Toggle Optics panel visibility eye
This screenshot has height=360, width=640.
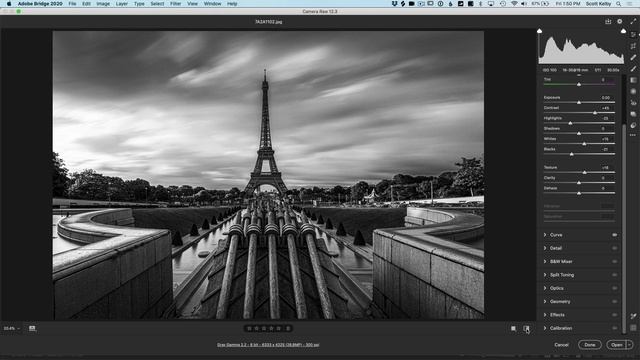pos(614,288)
